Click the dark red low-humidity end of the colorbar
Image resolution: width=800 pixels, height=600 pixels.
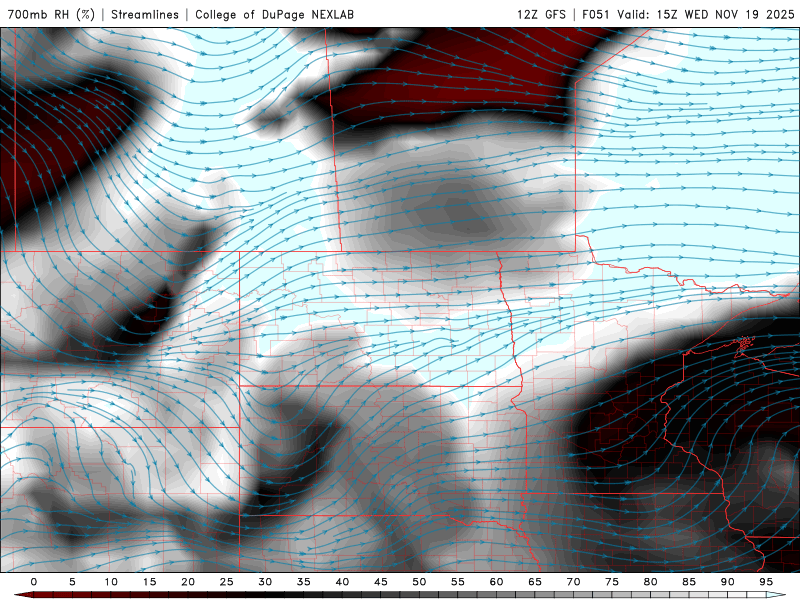pyautogui.click(x=26, y=595)
